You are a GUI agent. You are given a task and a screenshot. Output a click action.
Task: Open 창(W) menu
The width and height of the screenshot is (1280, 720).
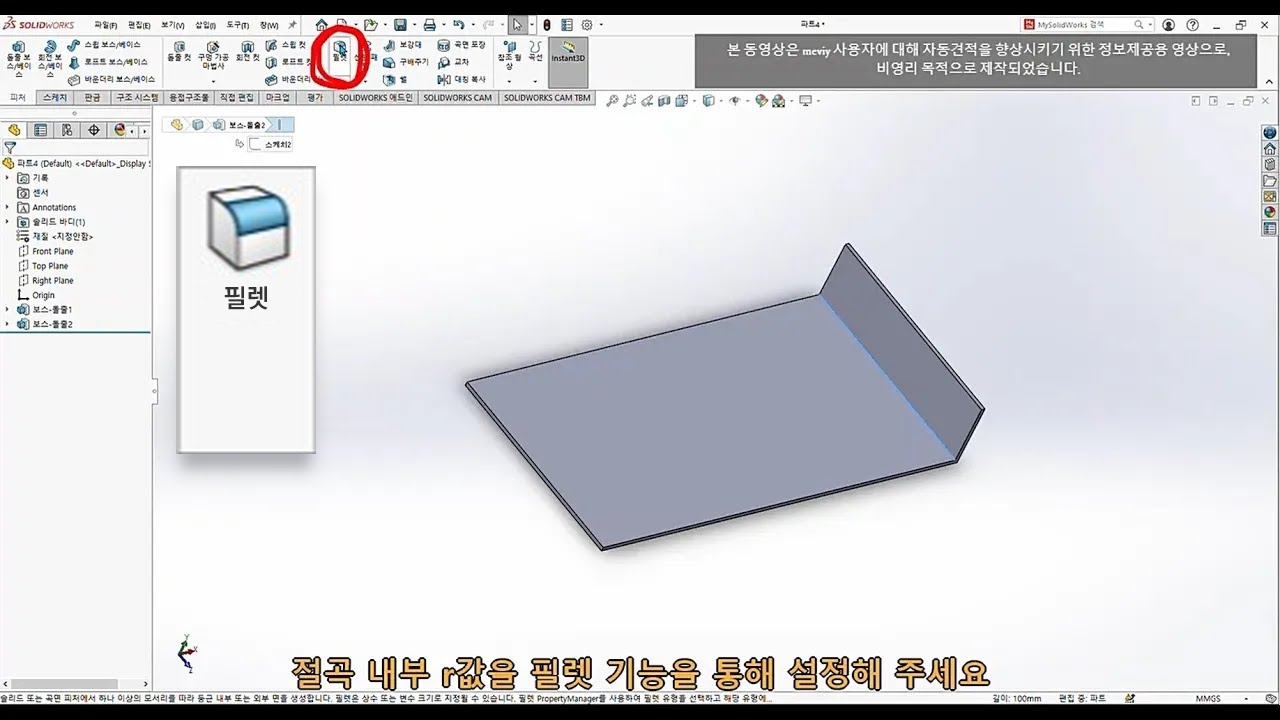tap(269, 24)
